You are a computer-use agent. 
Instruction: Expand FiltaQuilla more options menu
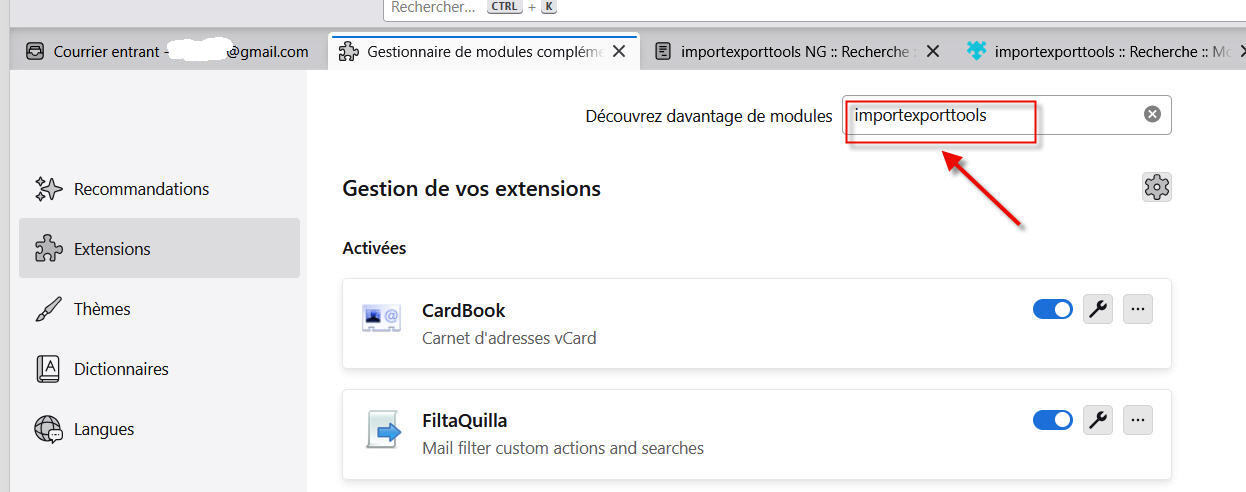click(x=1137, y=421)
